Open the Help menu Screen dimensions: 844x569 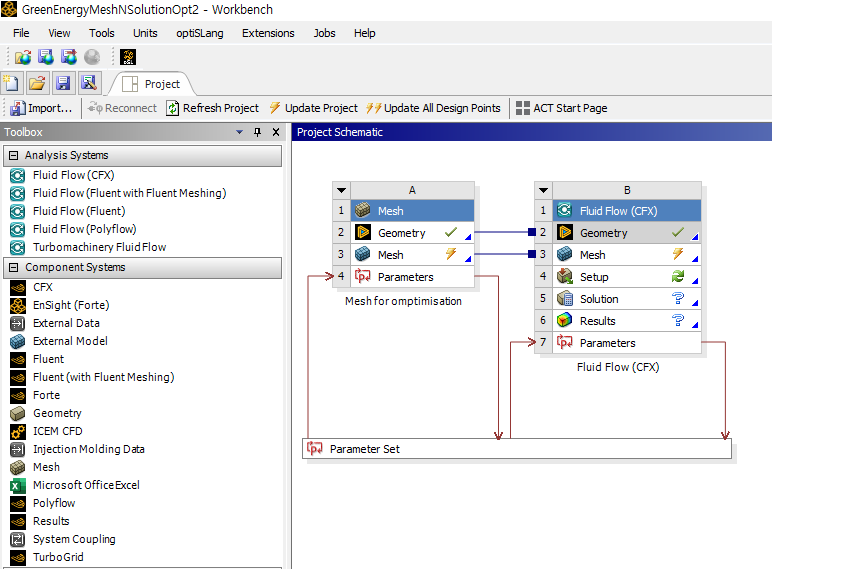[x=364, y=33]
